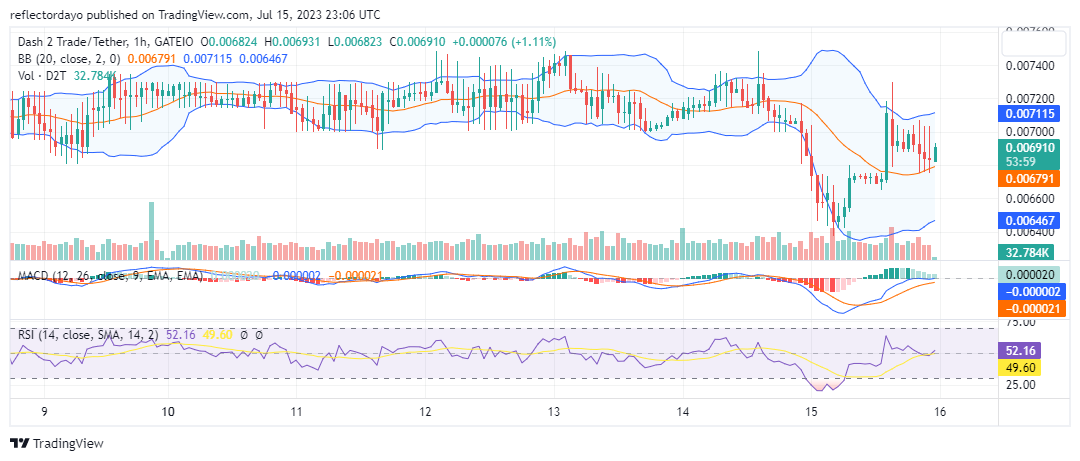This screenshot has width=1080, height=461.
Task: Select the RSI (14, close, SMA, 14, 2) legend
Action: tap(87, 335)
